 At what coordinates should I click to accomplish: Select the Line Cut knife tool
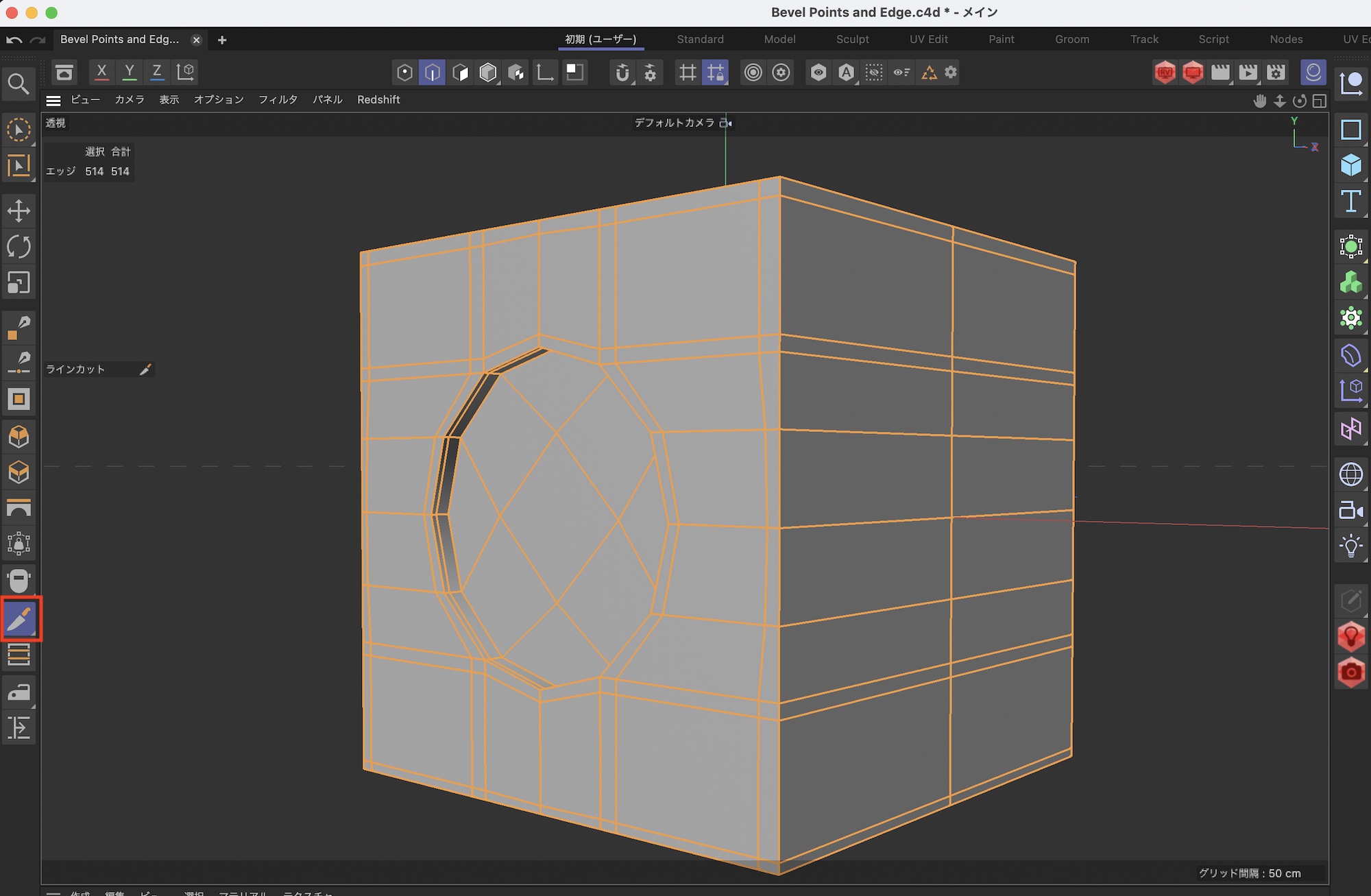tap(20, 618)
